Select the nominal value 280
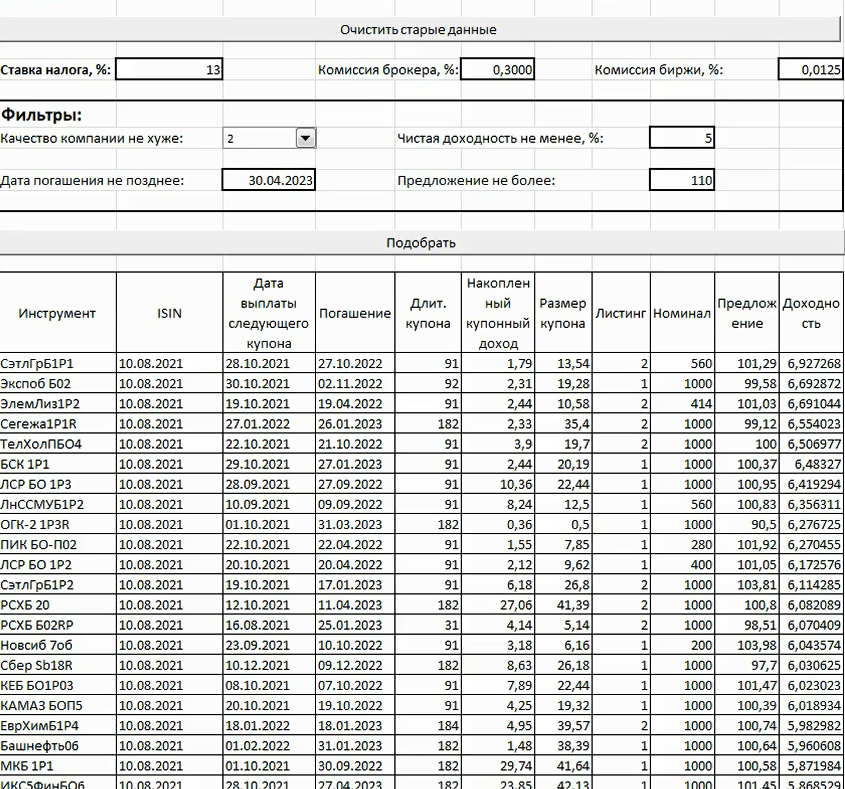The height and width of the screenshot is (789, 845). 682,544
